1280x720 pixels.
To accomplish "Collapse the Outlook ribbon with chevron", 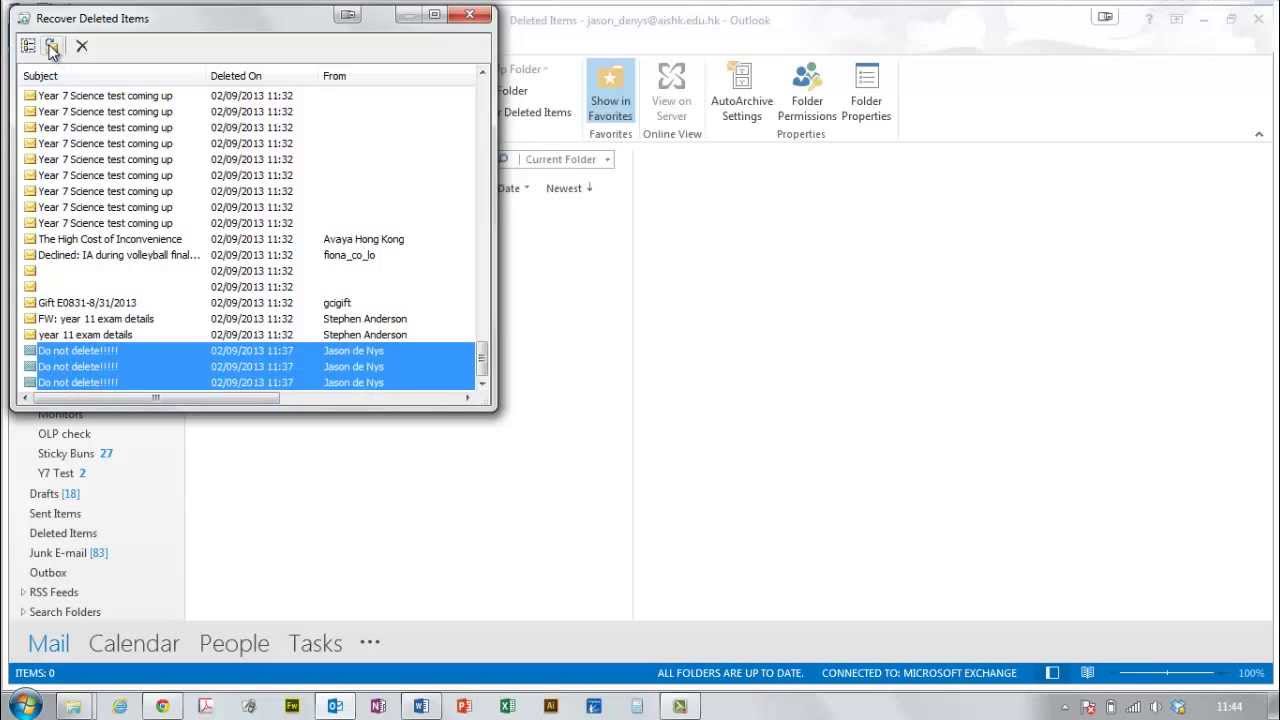I will coord(1259,134).
